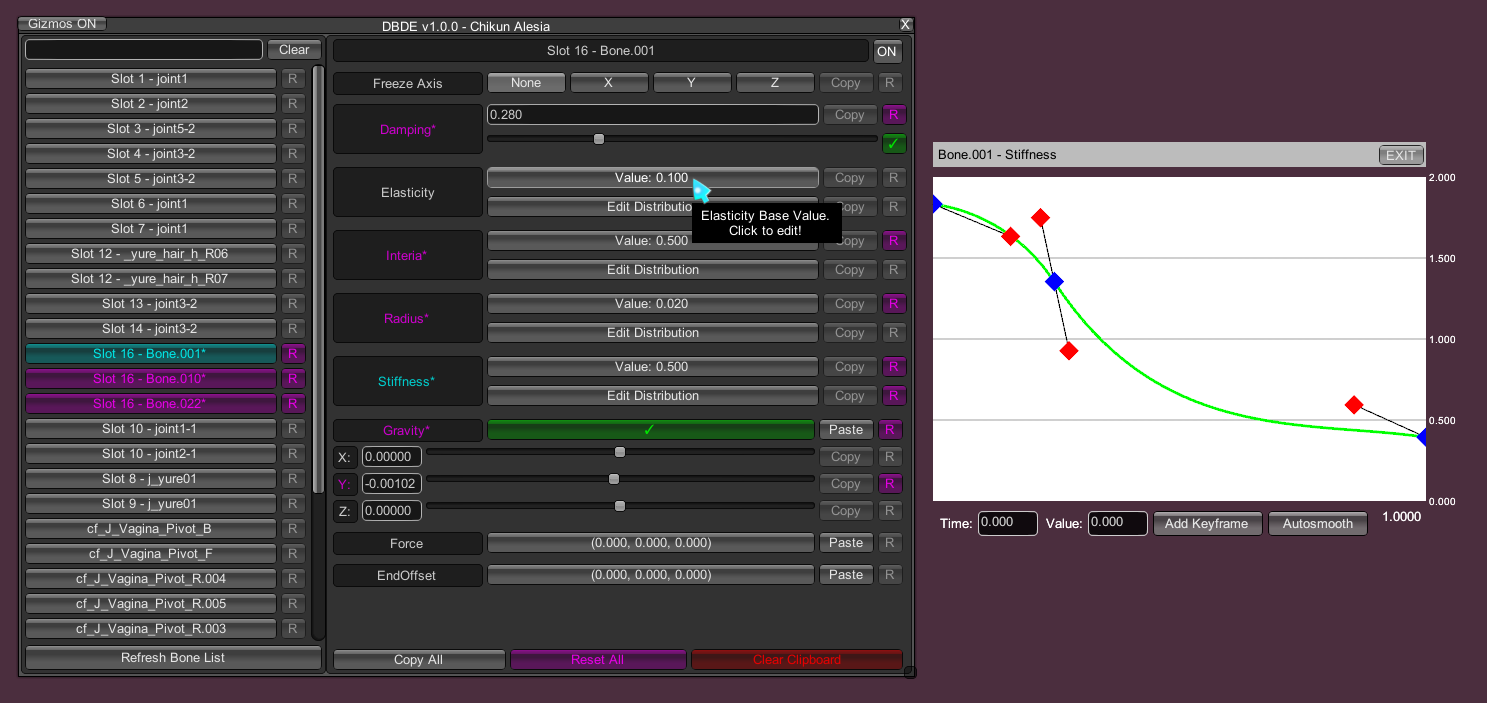Select the middle blue keyframe on Stiffness curve
The width and height of the screenshot is (1487, 703).
(1054, 282)
